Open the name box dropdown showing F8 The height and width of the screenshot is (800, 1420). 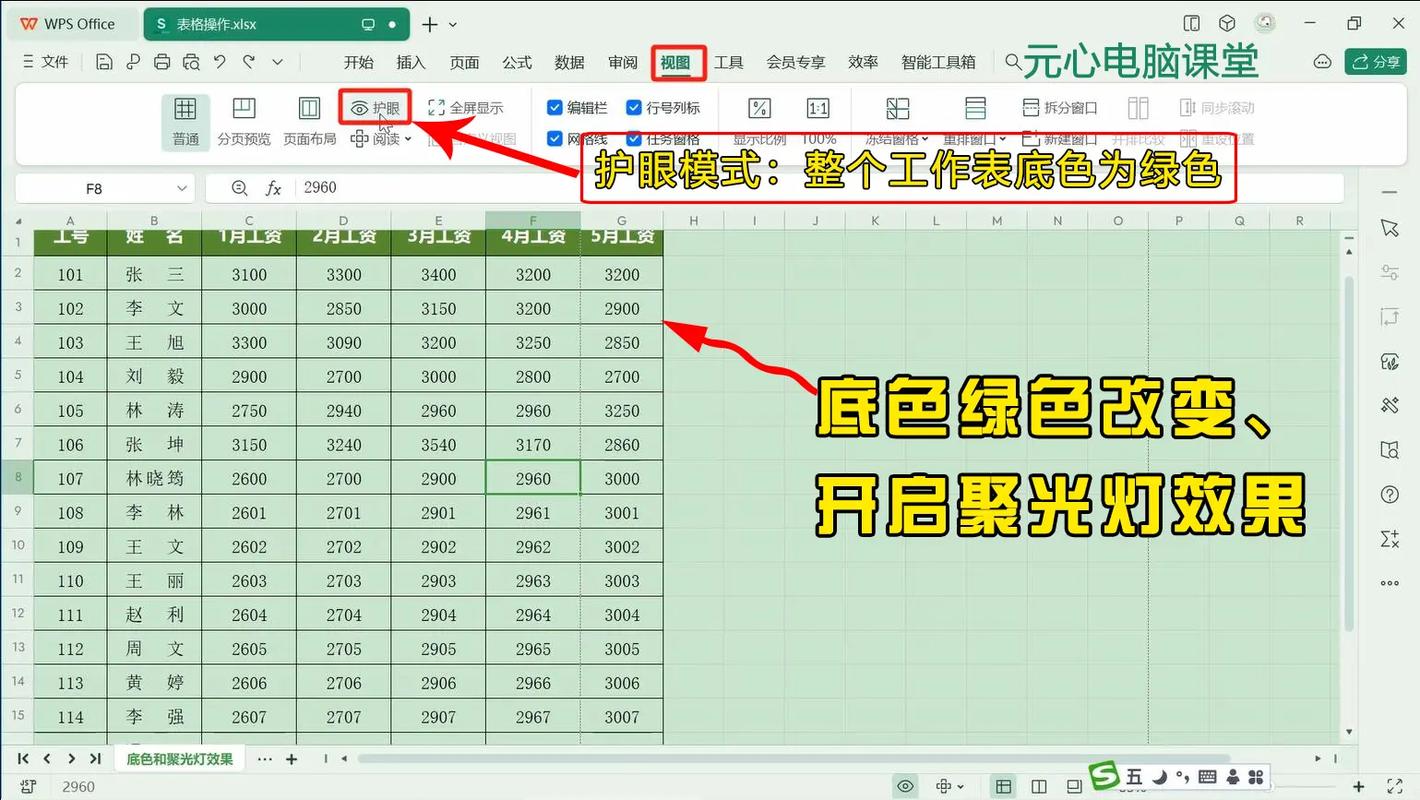(182, 187)
